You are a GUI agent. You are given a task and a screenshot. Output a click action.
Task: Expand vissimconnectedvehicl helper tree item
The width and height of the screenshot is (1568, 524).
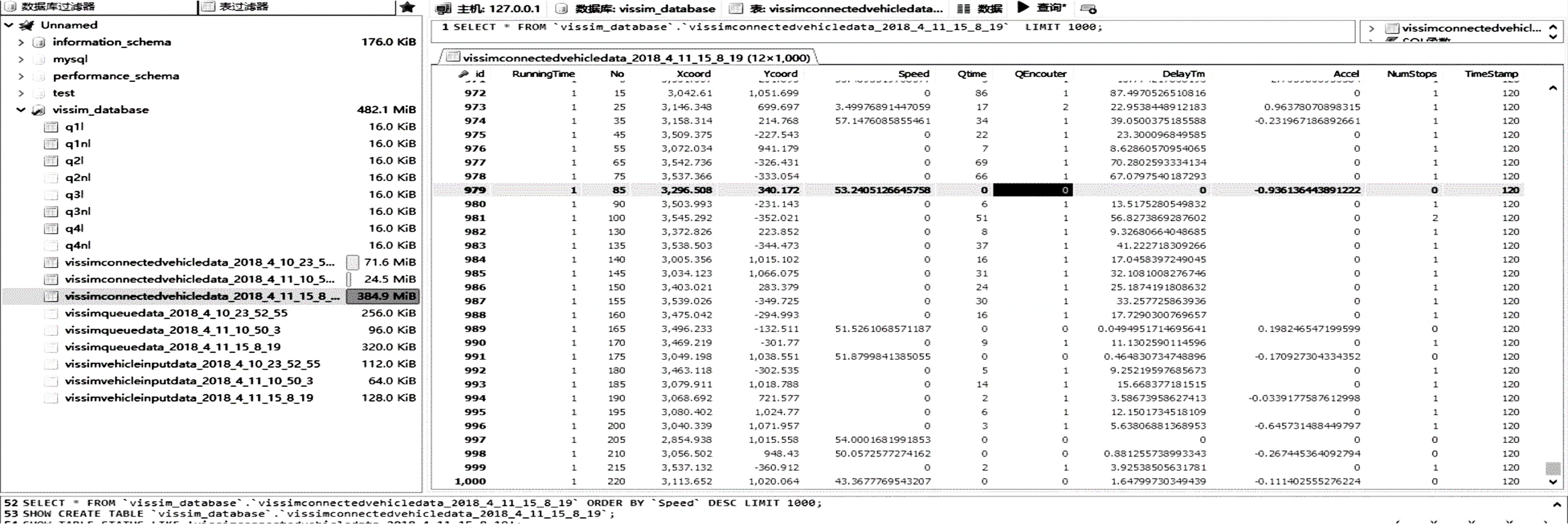tap(1372, 29)
